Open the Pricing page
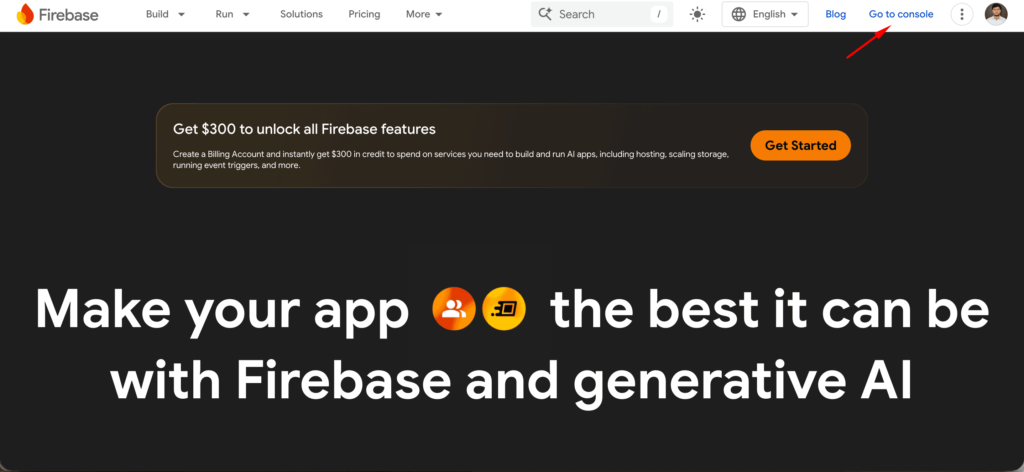Screen dimensions: 1024x472 (x=364, y=14)
